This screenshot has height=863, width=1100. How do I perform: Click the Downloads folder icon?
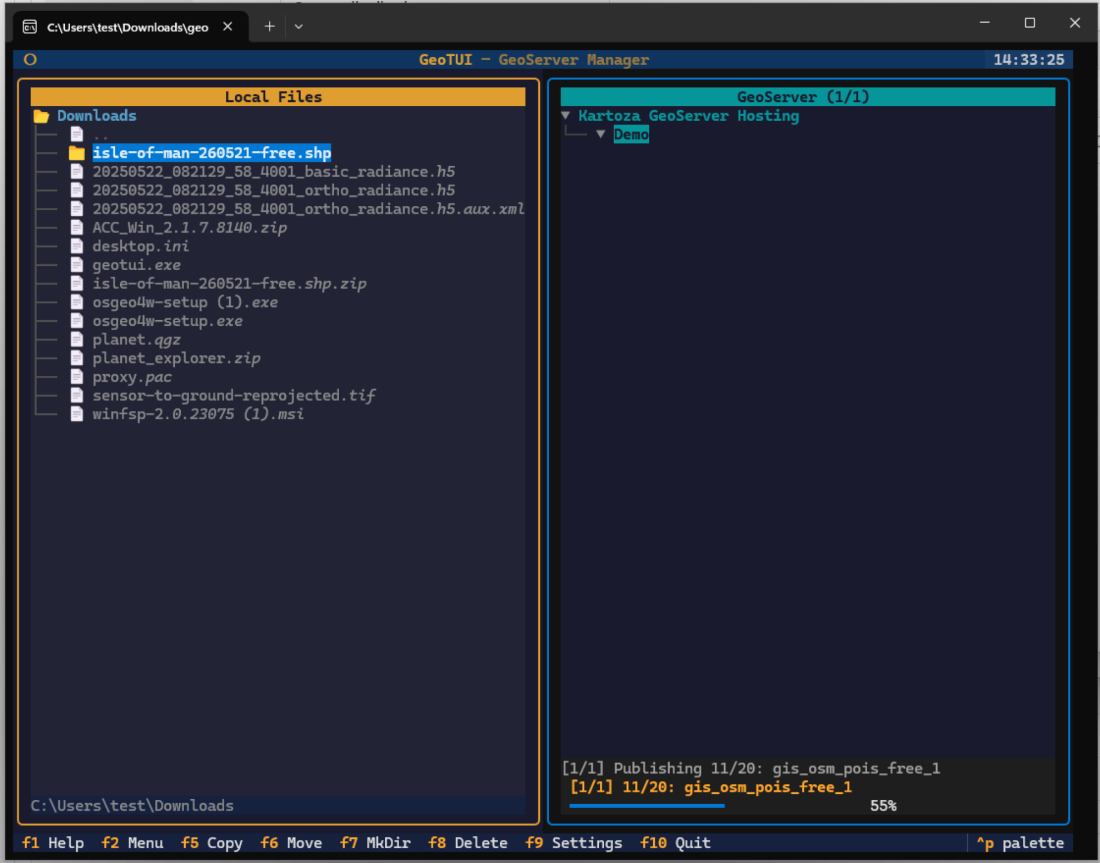click(x=41, y=116)
